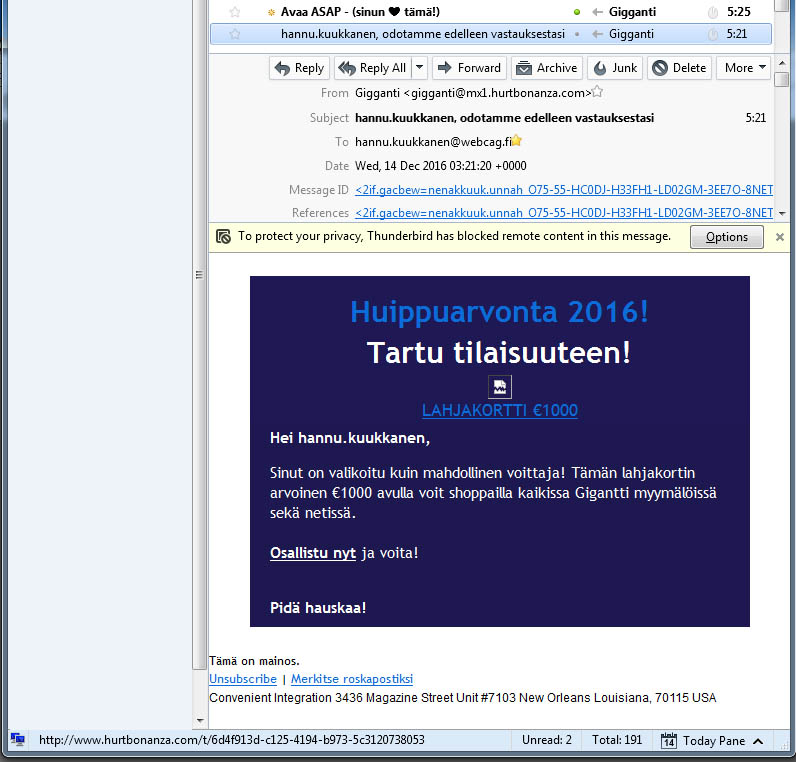Click the star next to recipient address

pyautogui.click(x=517, y=141)
